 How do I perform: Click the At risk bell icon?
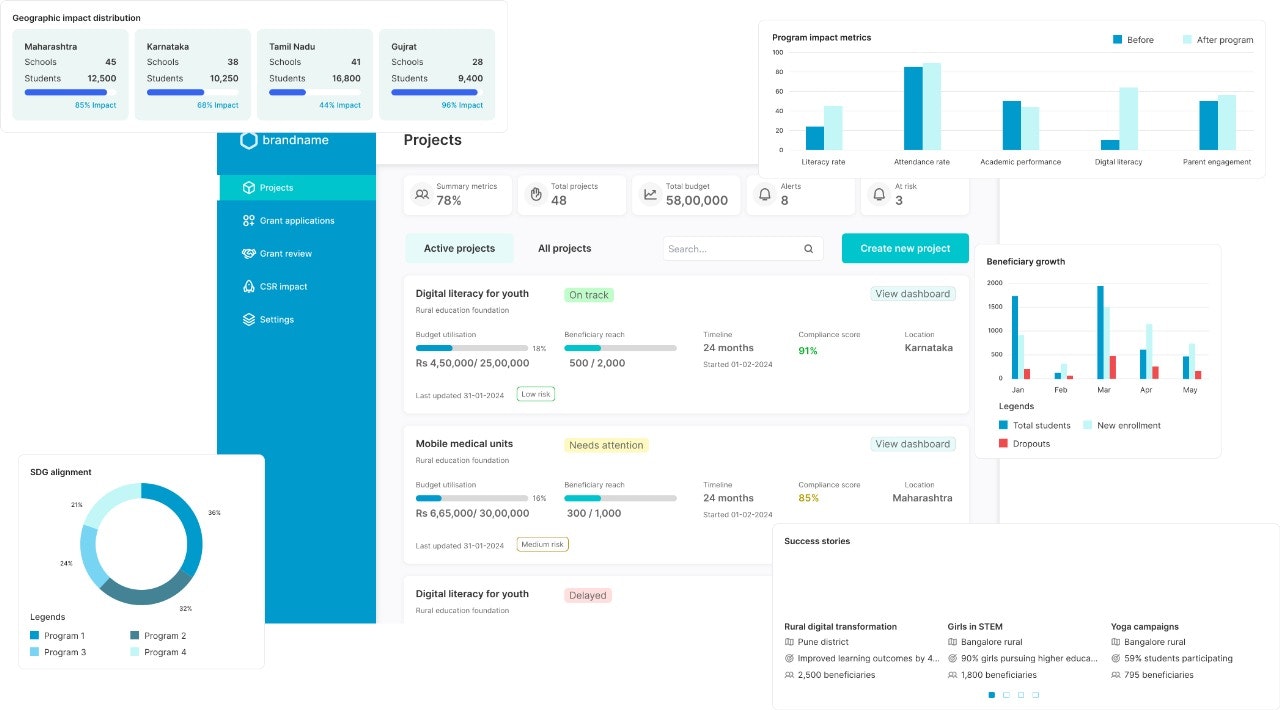click(x=880, y=194)
